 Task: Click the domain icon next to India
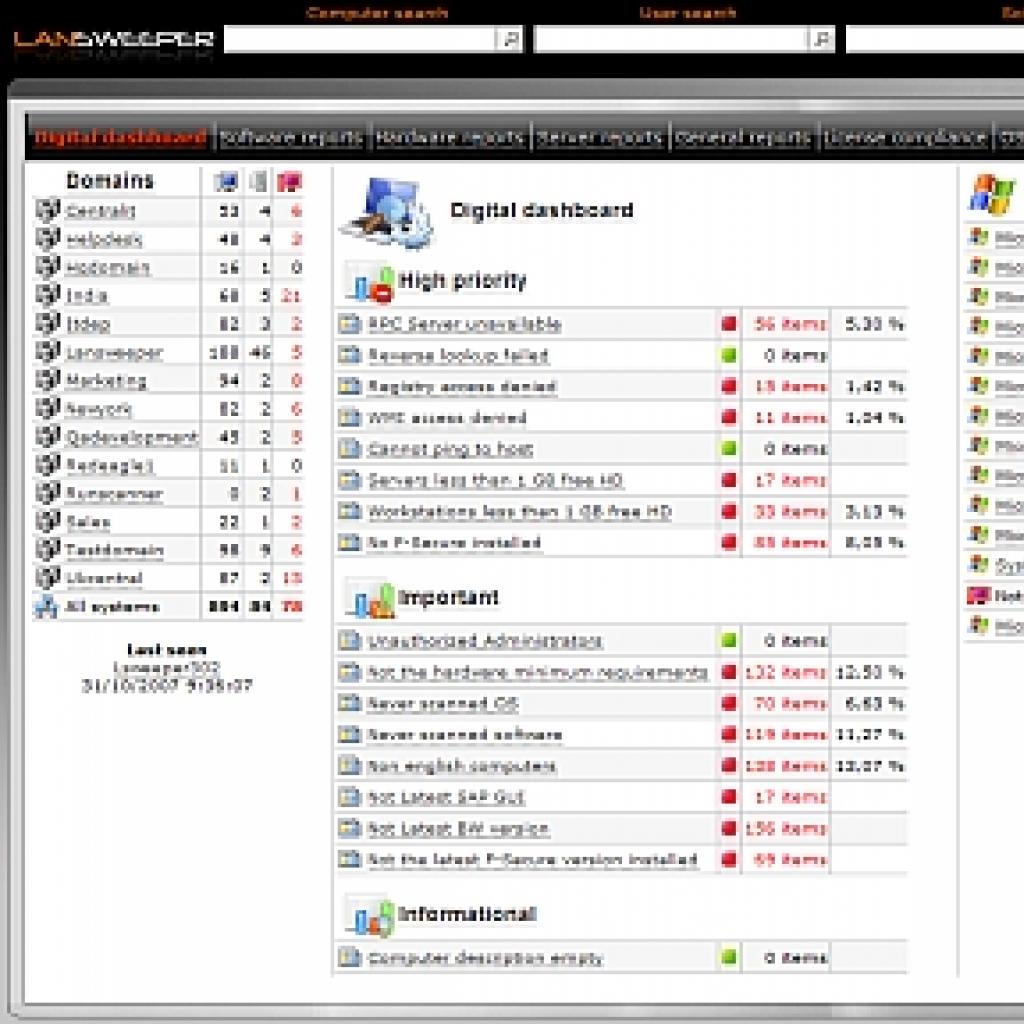click(x=48, y=295)
